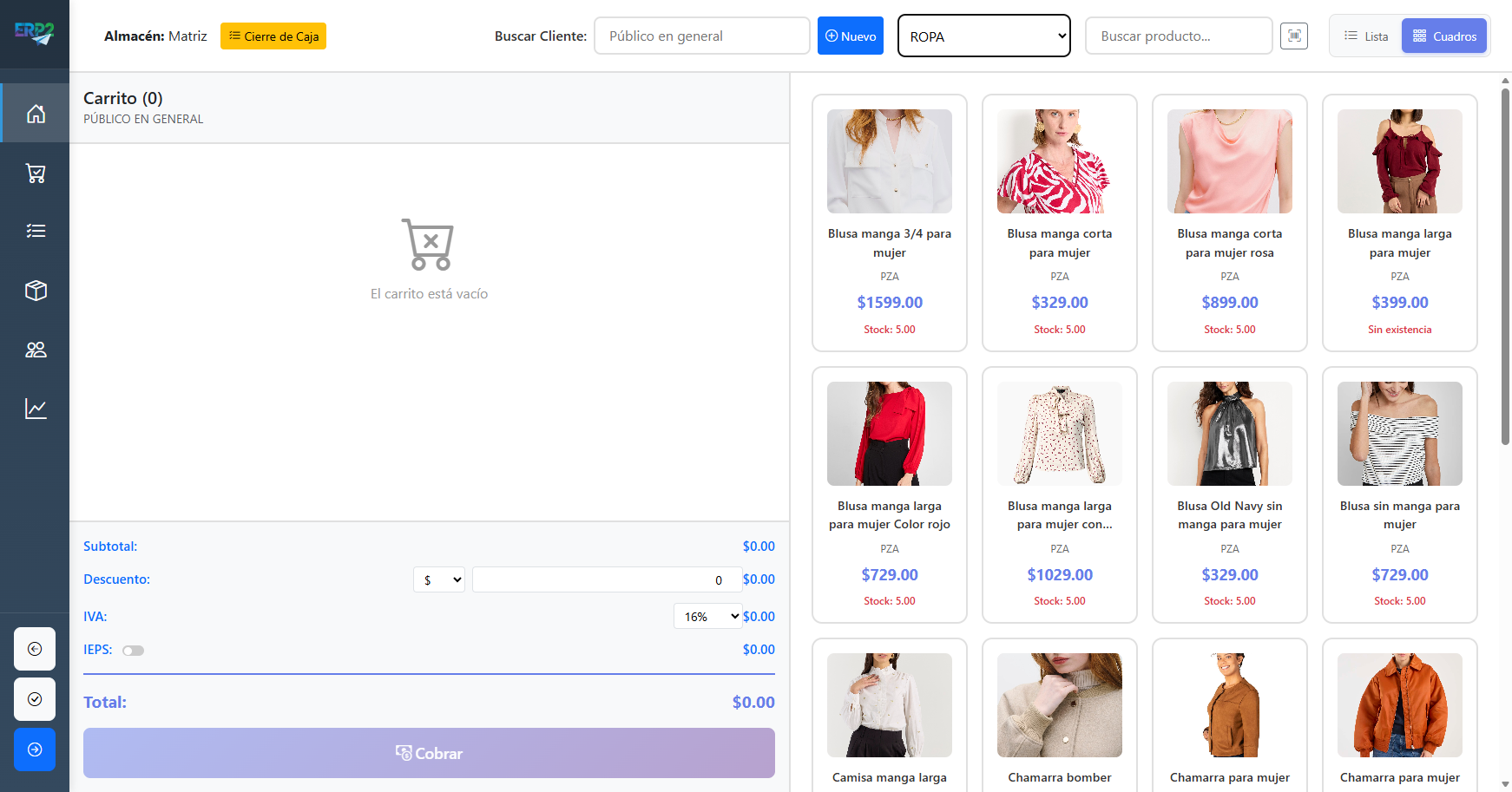Image resolution: width=1512 pixels, height=792 pixels.
Task: Click the Cierre de Caja button
Action: (x=273, y=36)
